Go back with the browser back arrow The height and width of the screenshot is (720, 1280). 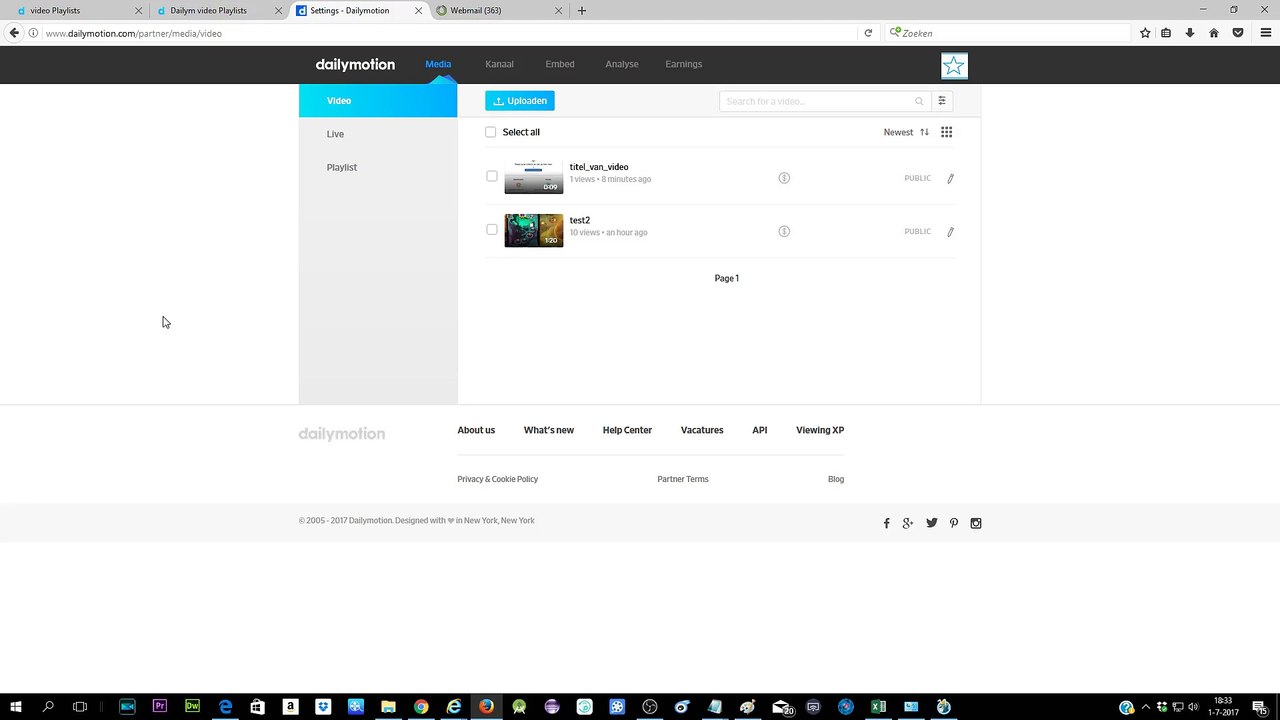coord(14,33)
